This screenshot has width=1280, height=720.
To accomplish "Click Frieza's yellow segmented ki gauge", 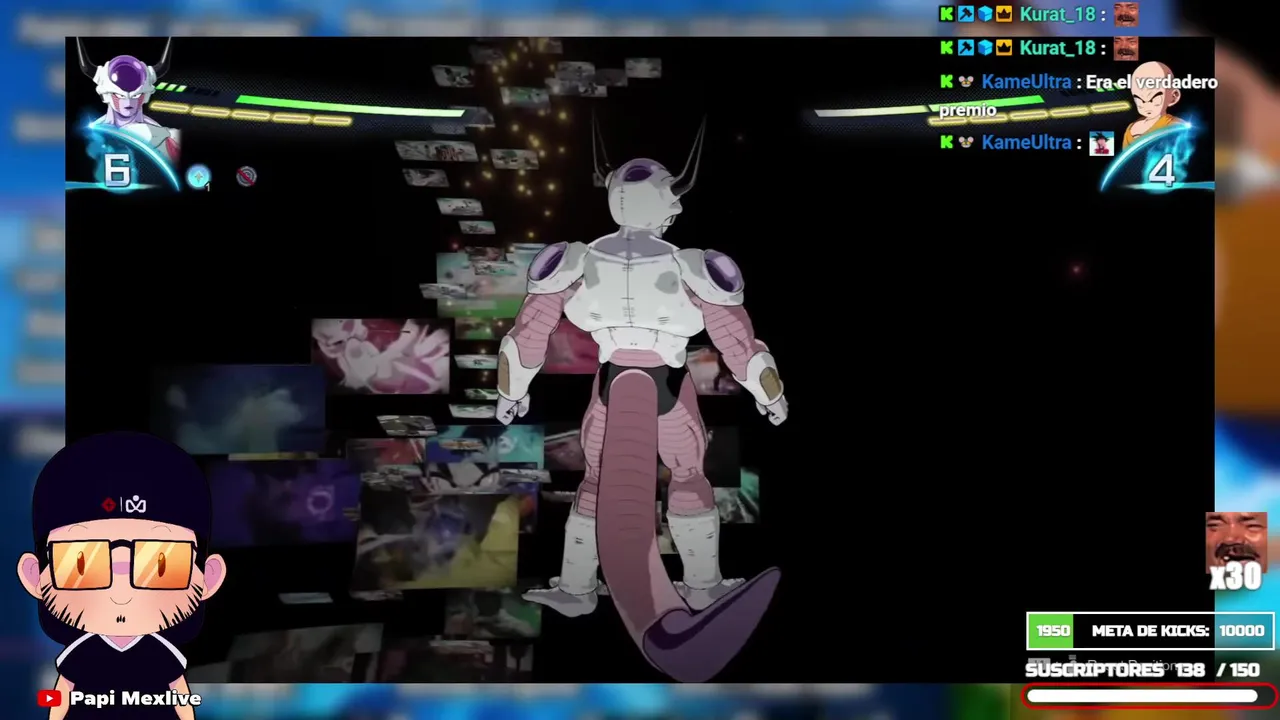I will (250, 113).
